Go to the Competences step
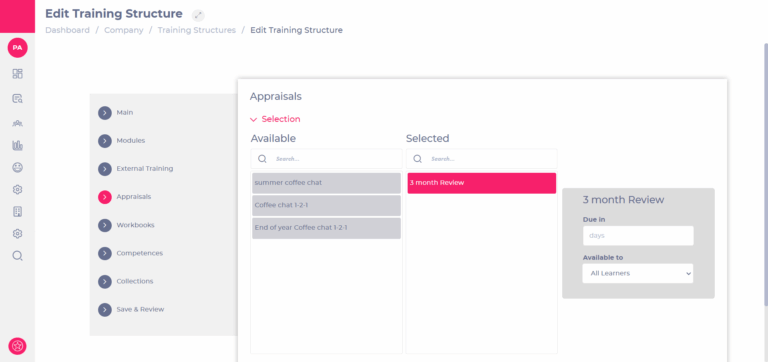768x362 pixels. pyautogui.click(x=140, y=253)
